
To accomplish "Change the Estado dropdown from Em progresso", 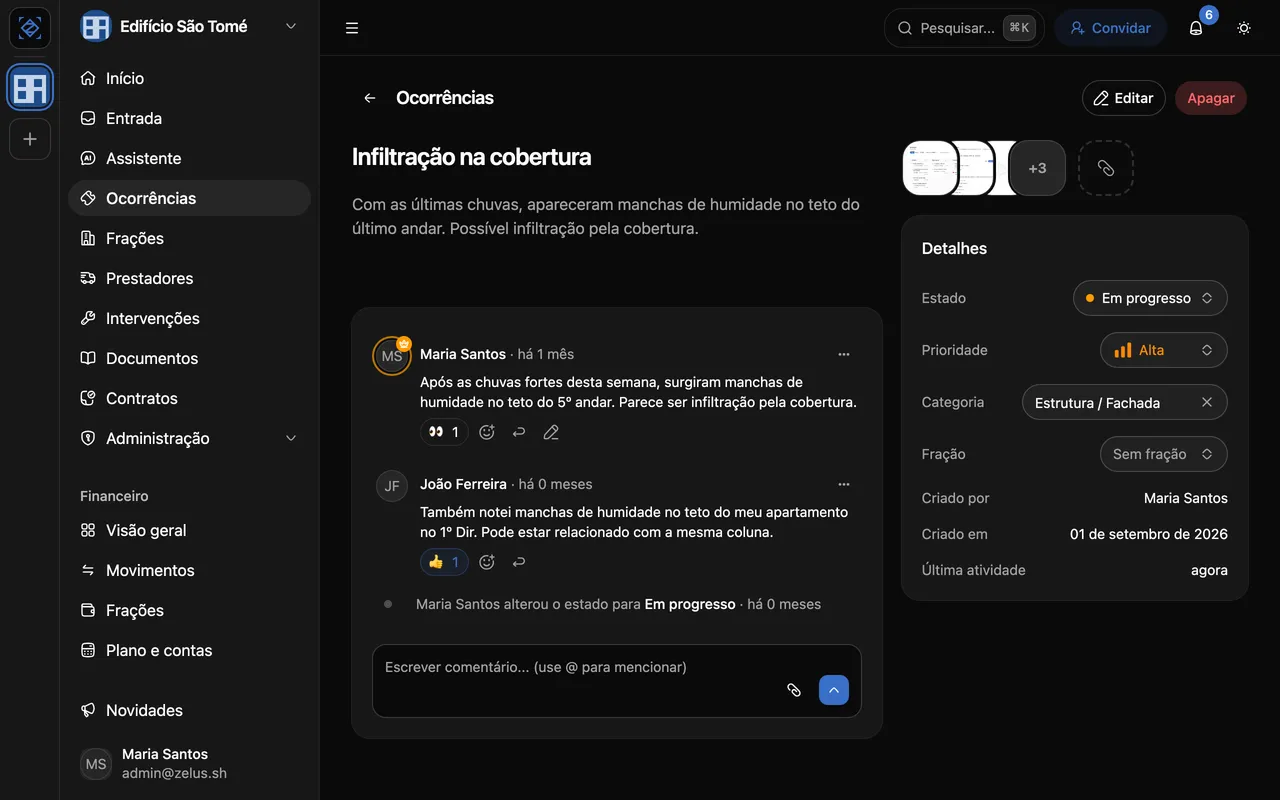I will tap(1150, 298).
